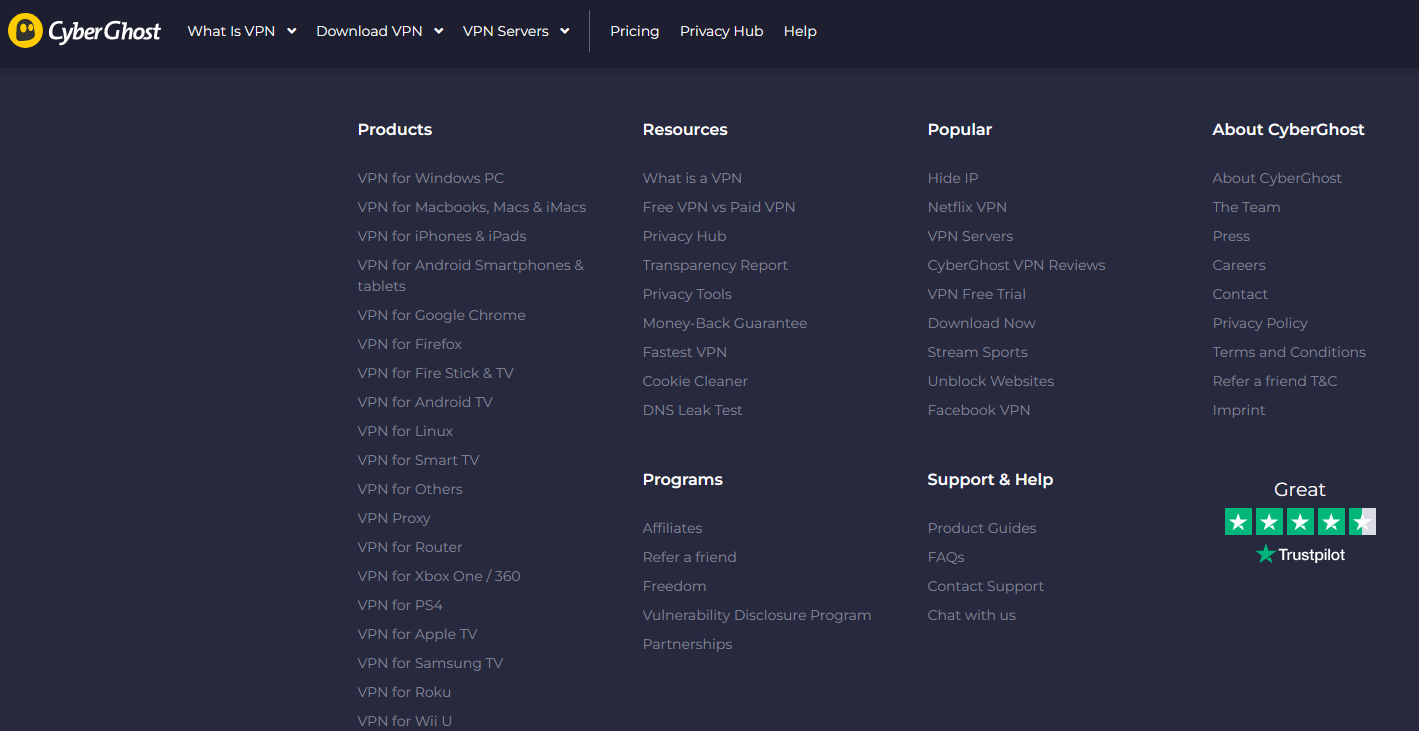
Task: Open Privacy Tools link
Action: click(x=687, y=294)
